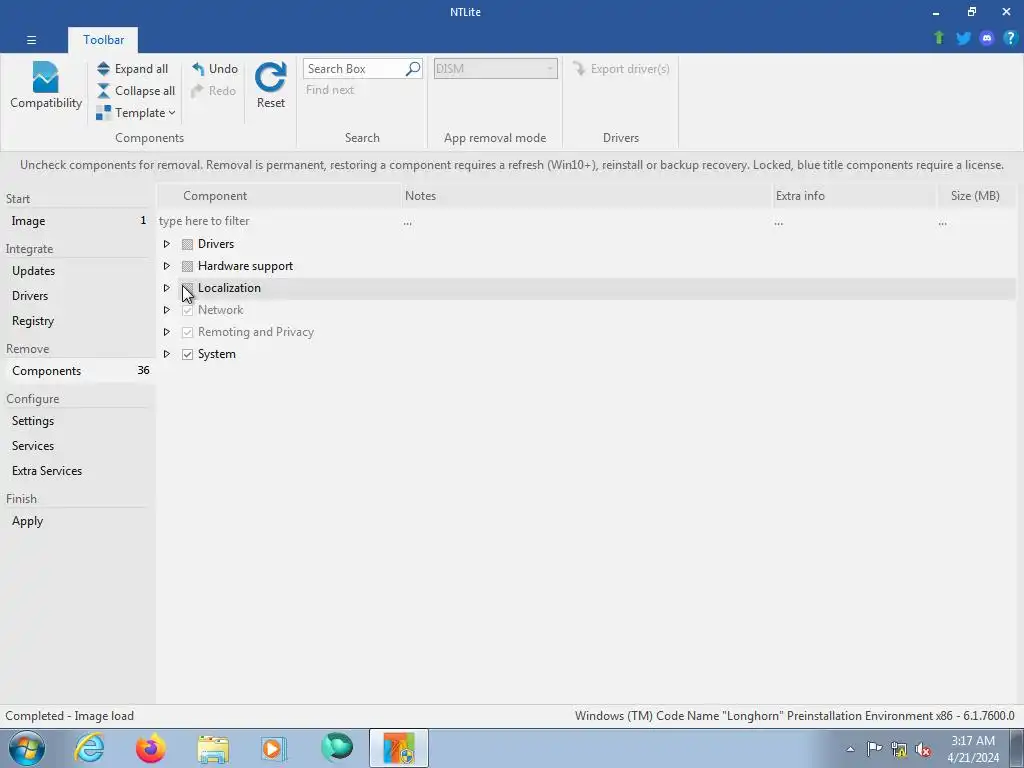Launch Internet Explorer from taskbar

pyautogui.click(x=89, y=748)
